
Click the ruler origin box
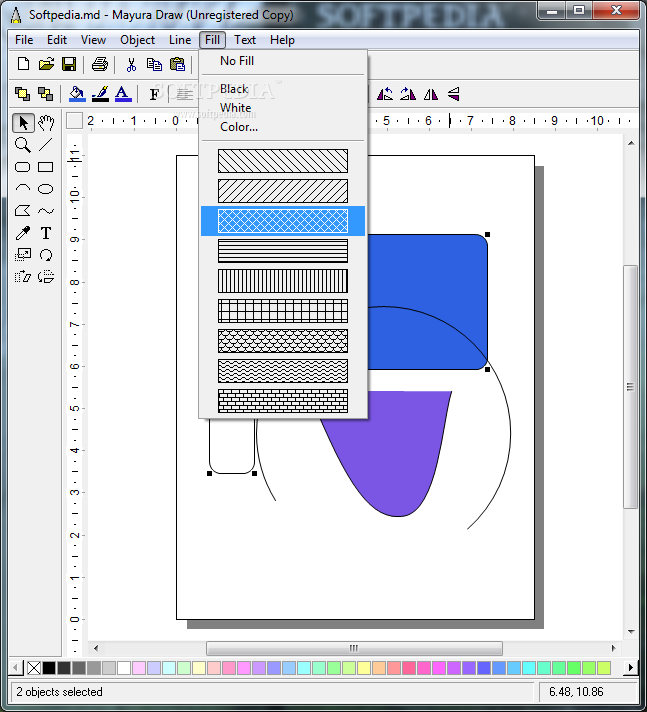74,121
